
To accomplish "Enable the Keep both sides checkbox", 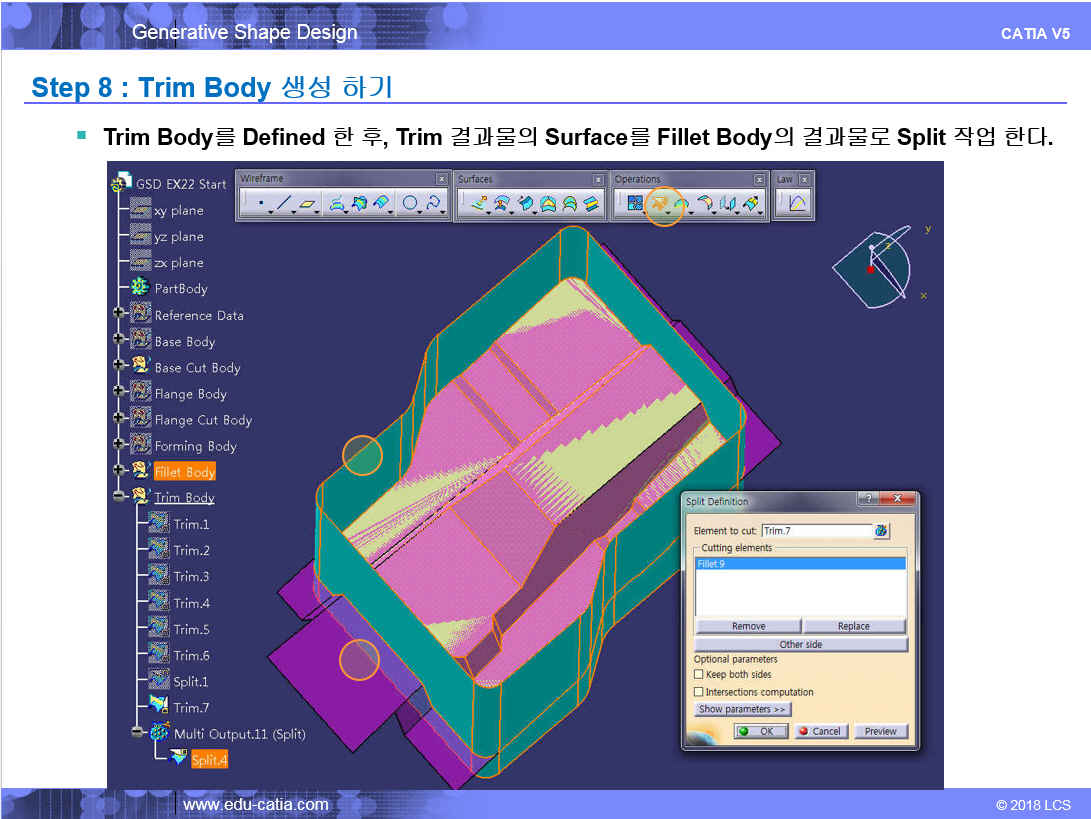I will coord(699,675).
